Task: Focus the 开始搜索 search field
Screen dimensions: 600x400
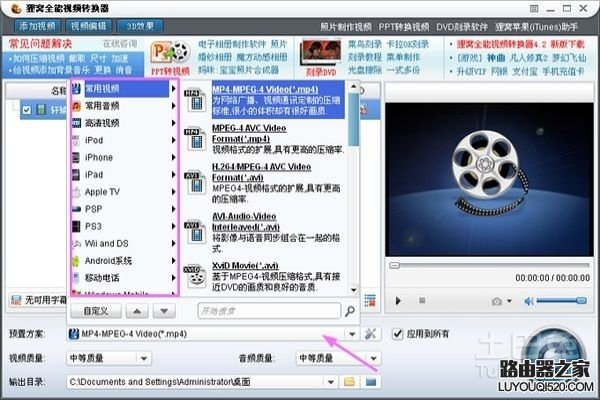Action: (x=269, y=311)
